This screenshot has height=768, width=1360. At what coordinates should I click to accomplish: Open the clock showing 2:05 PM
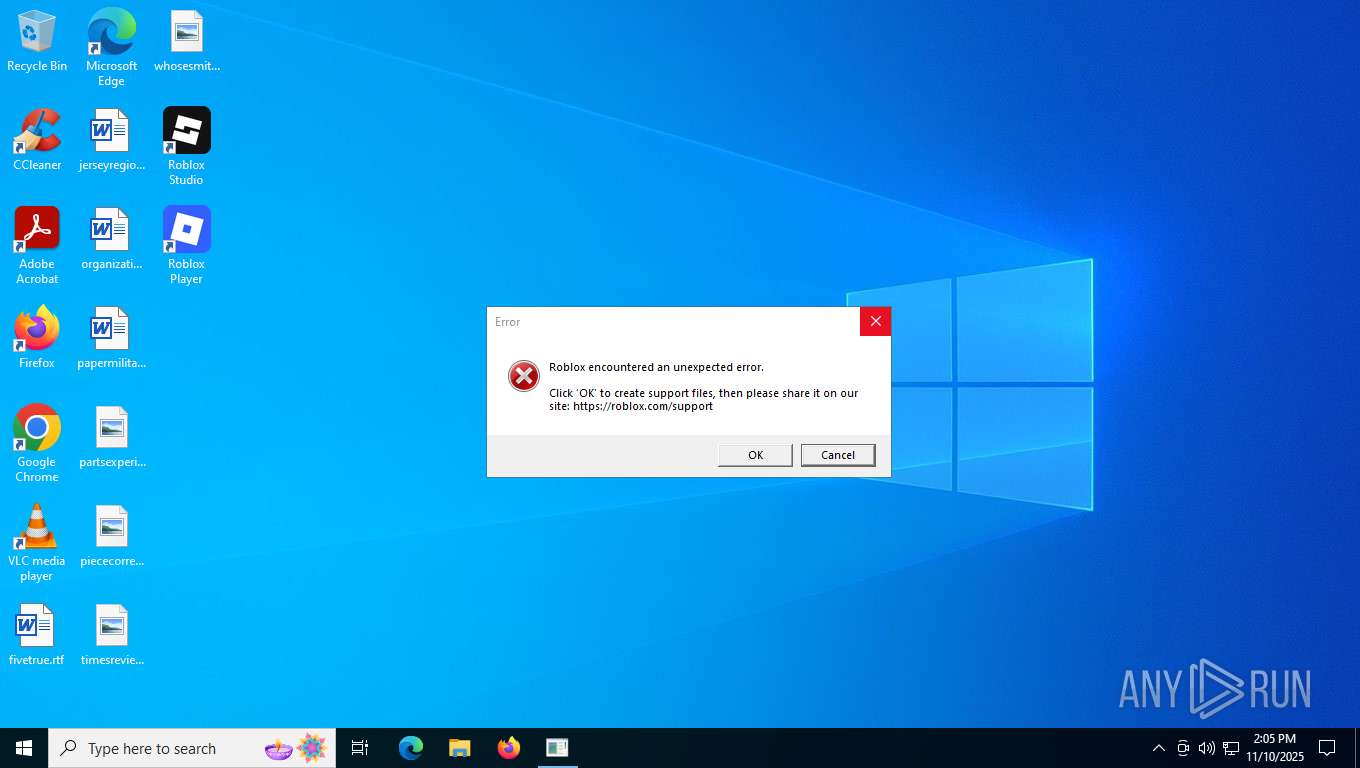pos(1275,748)
